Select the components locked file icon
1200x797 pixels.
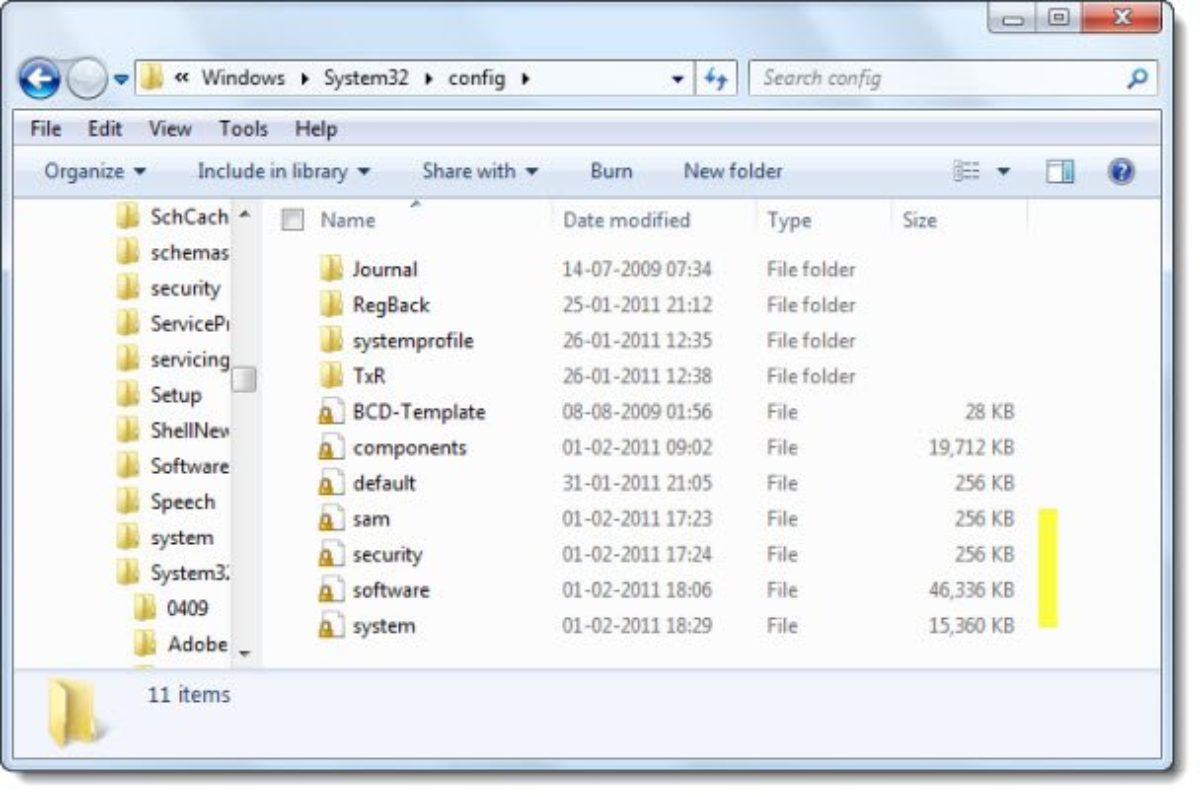pyautogui.click(x=331, y=448)
